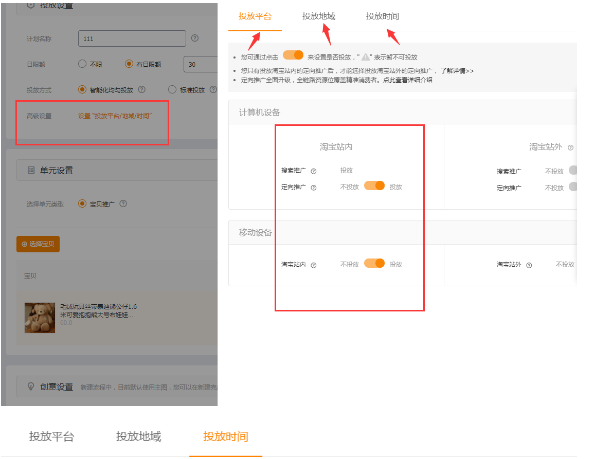Image resolution: width=590 pixels, height=459 pixels.
Task: Click help icon next to 智能化均匀投放
Action: point(141,90)
